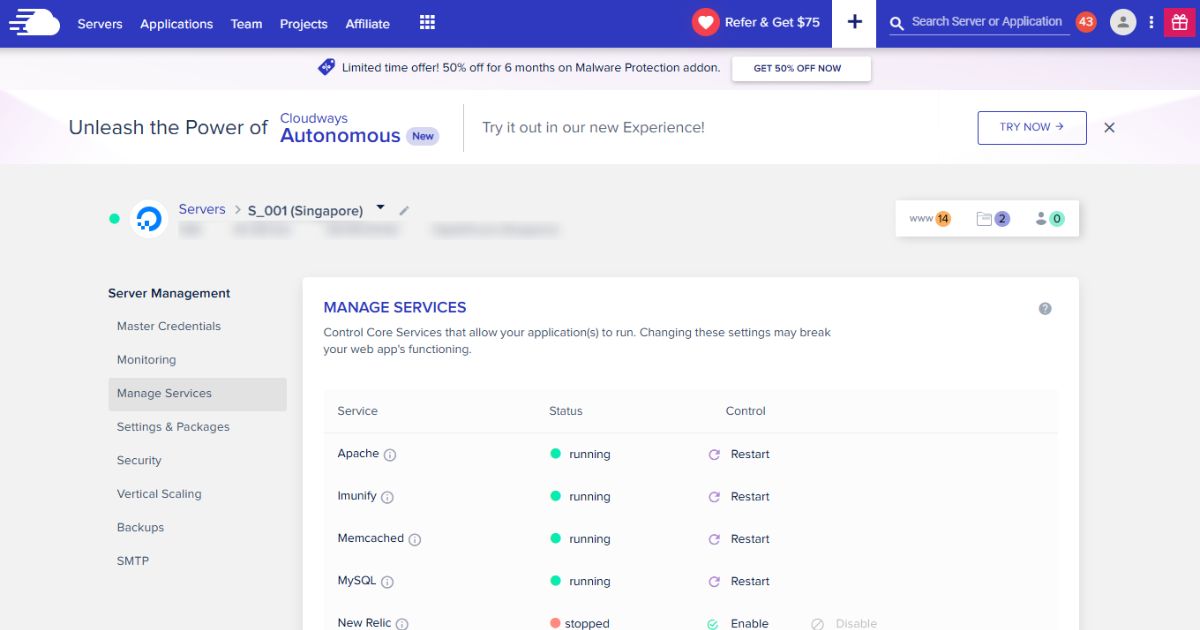Open the three-dot more options menu
The width and height of the screenshot is (1200, 630).
[1151, 23]
